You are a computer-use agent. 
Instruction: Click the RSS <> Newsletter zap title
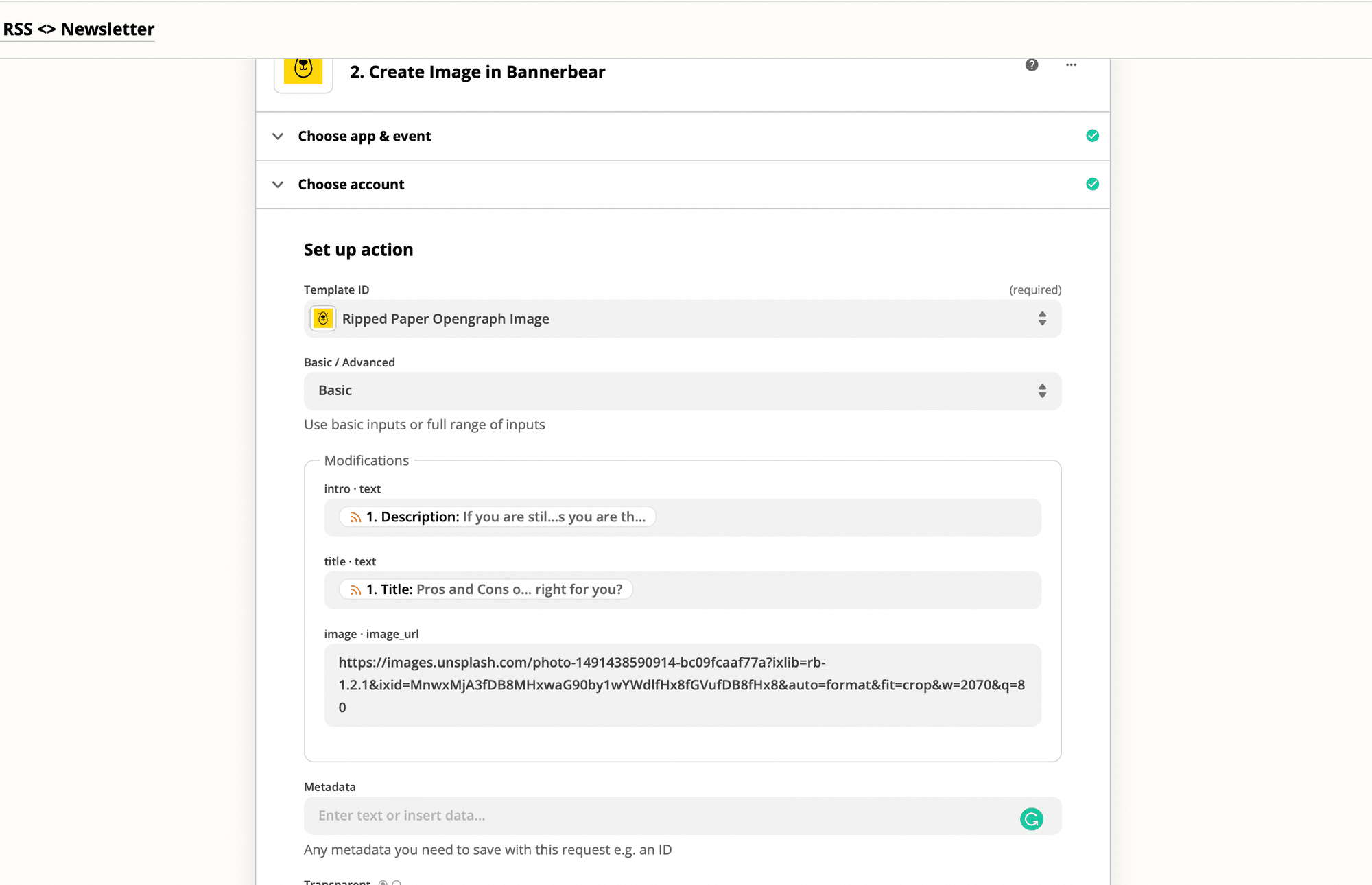click(79, 29)
